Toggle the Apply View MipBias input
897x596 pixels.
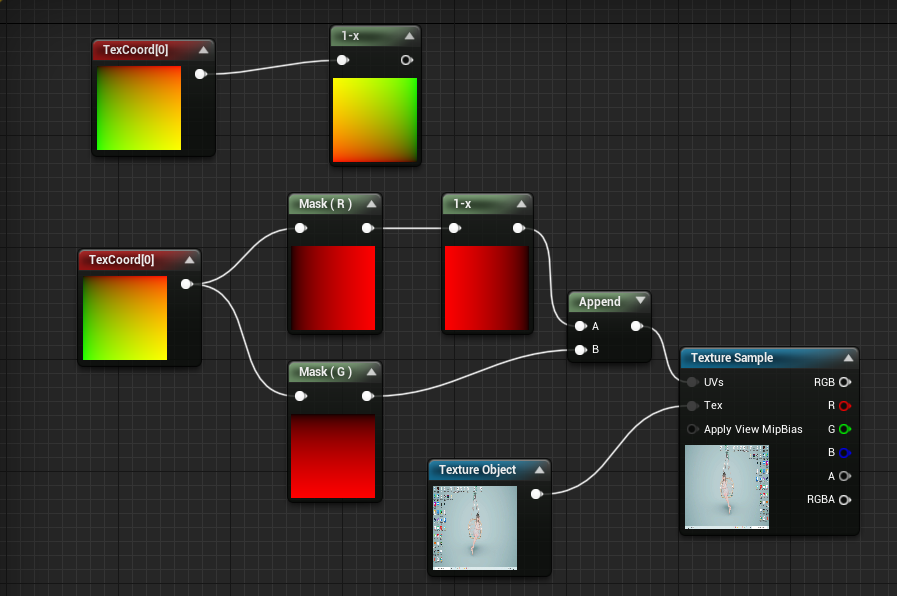coord(691,429)
